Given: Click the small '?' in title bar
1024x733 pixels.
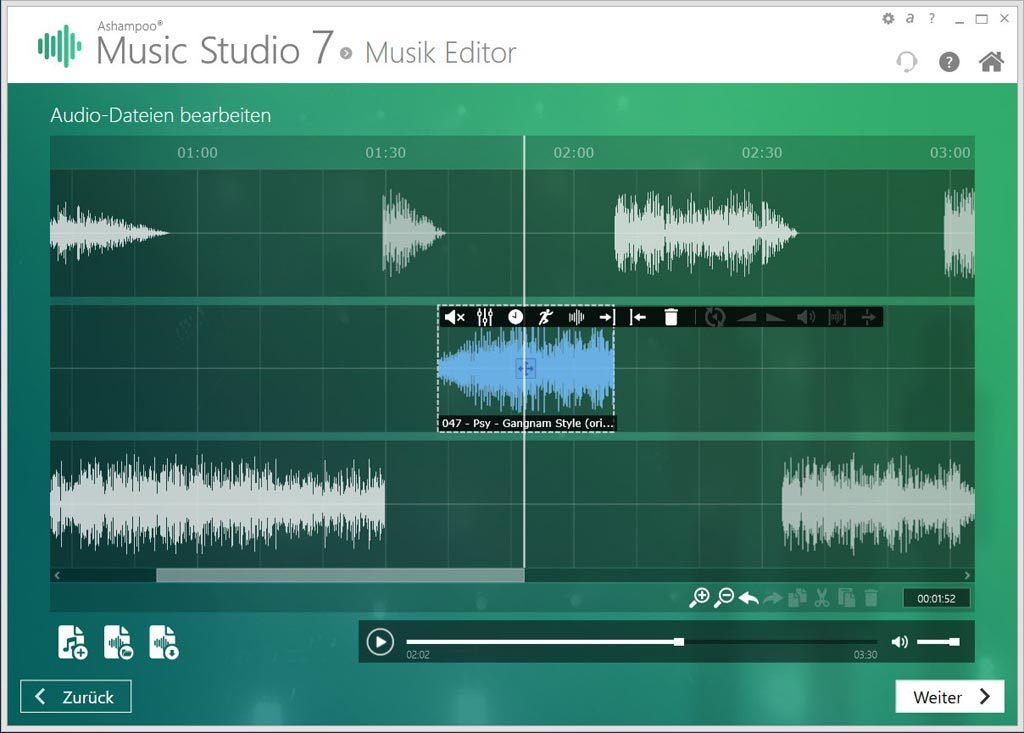Looking at the screenshot, I should coord(932,18).
